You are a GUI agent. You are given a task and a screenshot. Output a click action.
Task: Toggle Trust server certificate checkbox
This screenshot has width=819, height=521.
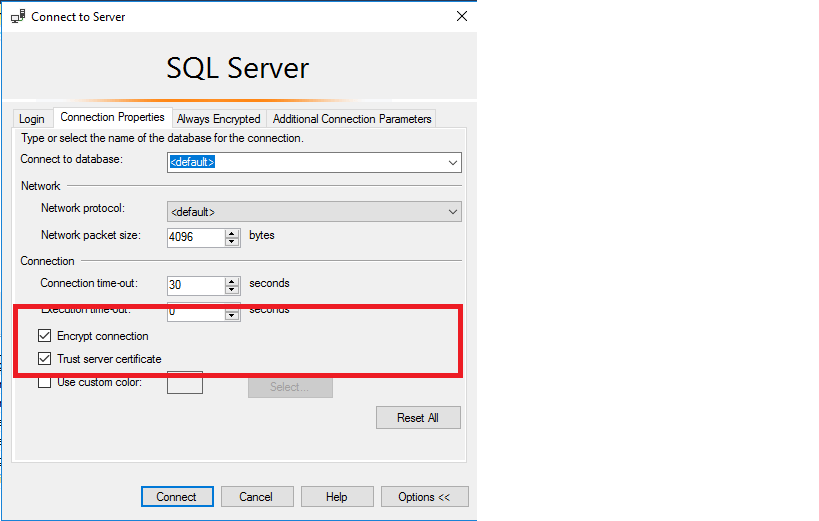tap(44, 358)
